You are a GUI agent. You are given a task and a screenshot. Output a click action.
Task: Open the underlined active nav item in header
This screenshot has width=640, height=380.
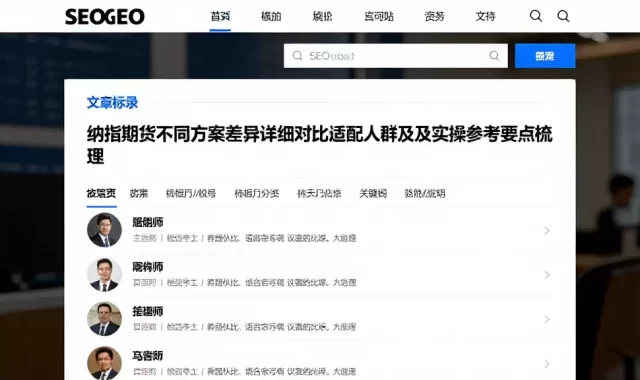[x=220, y=16]
